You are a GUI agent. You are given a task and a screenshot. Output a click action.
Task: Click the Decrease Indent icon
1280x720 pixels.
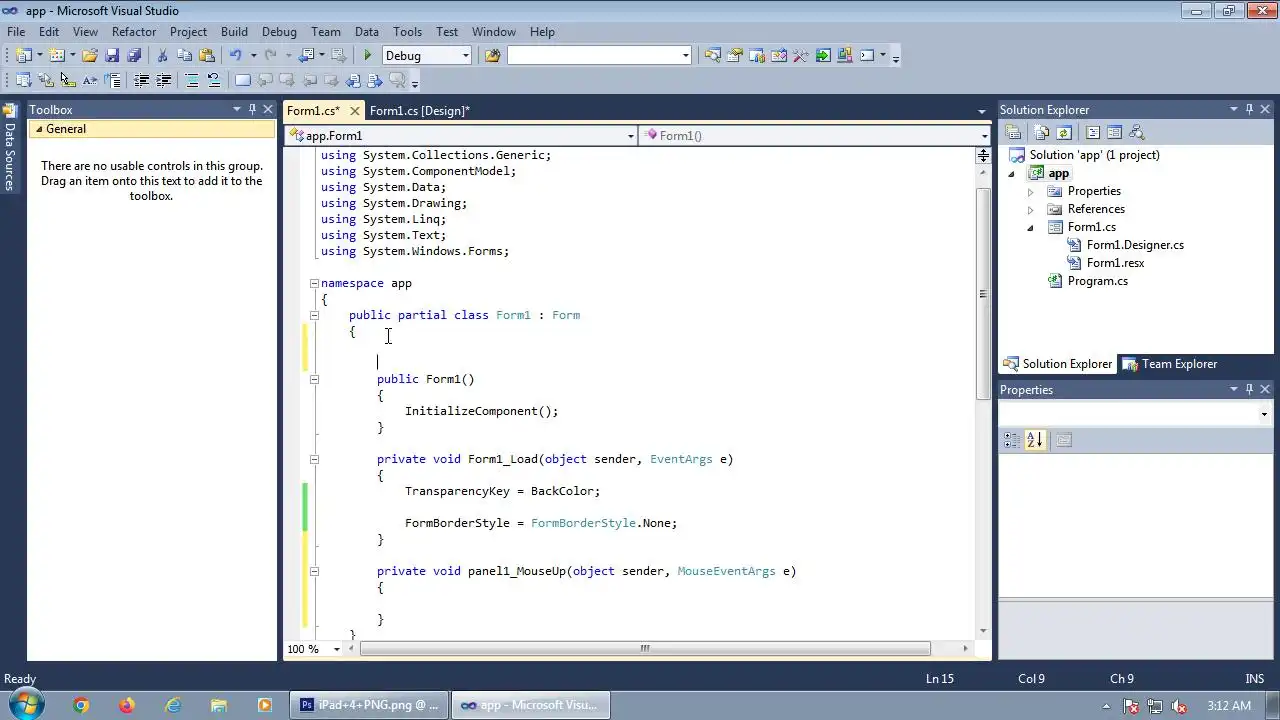tap(141, 80)
